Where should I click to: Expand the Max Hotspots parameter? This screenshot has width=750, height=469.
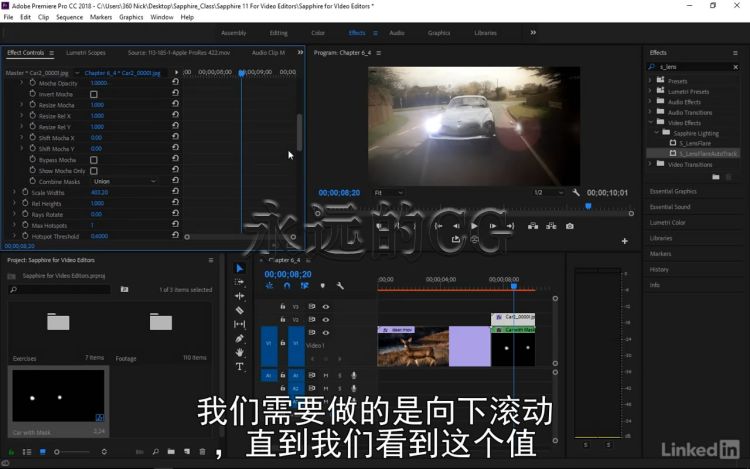point(14,225)
